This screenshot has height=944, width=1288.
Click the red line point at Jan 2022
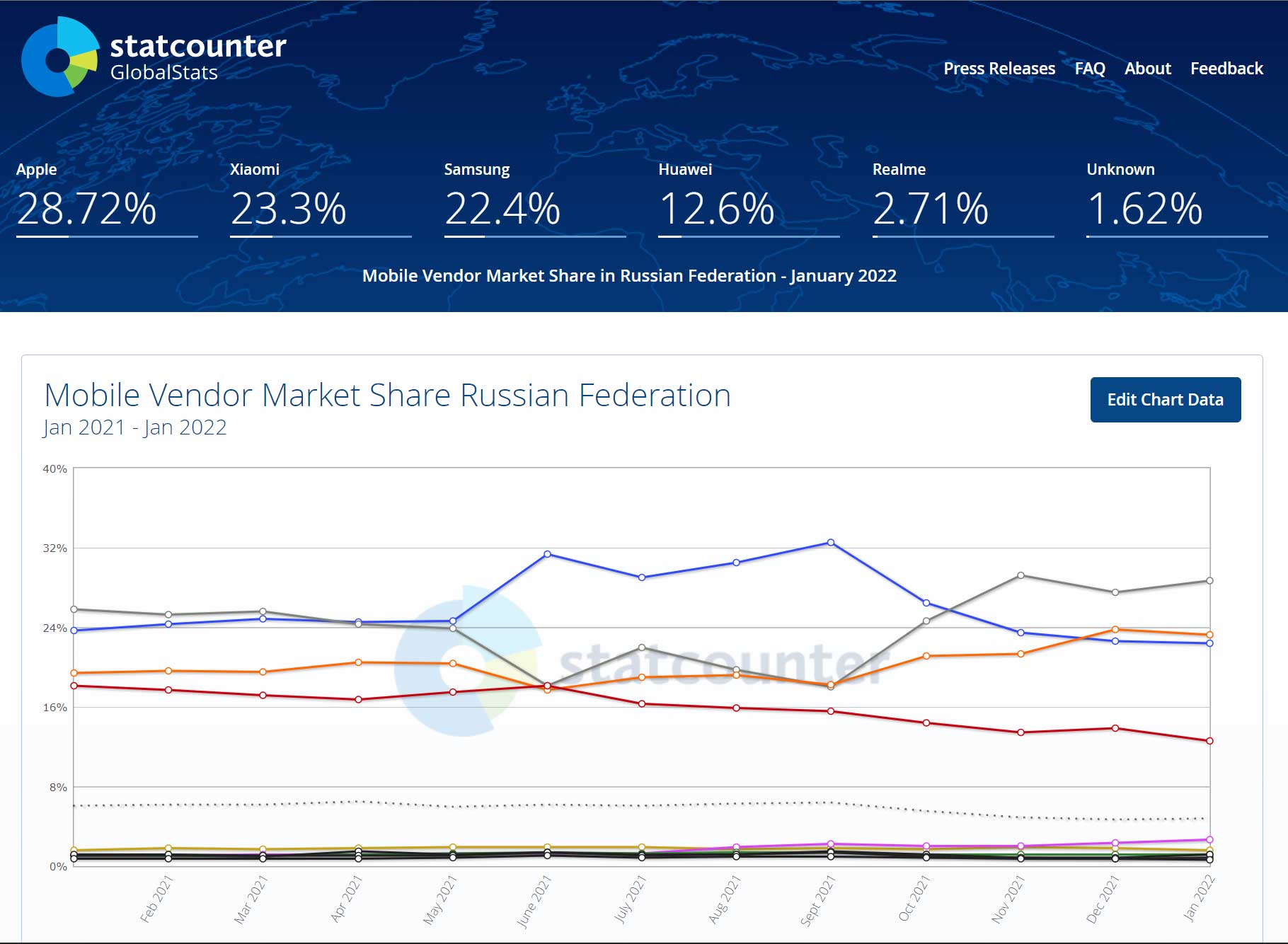[x=1209, y=741]
